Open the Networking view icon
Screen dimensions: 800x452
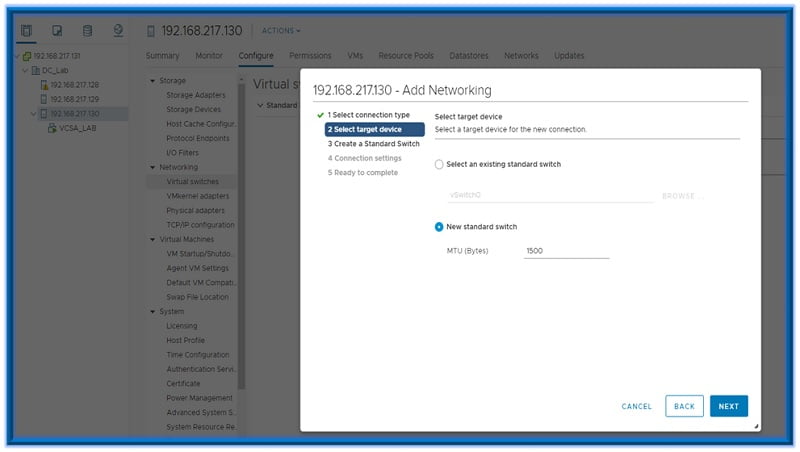tap(118, 30)
